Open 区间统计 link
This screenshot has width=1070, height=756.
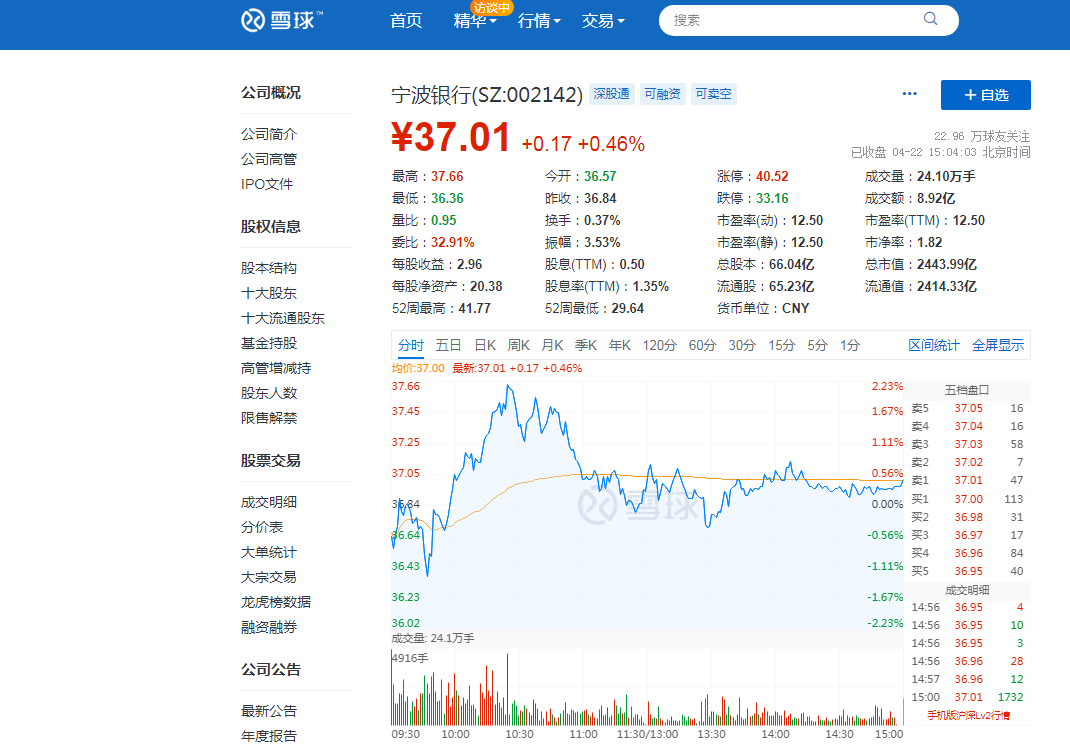(x=933, y=345)
